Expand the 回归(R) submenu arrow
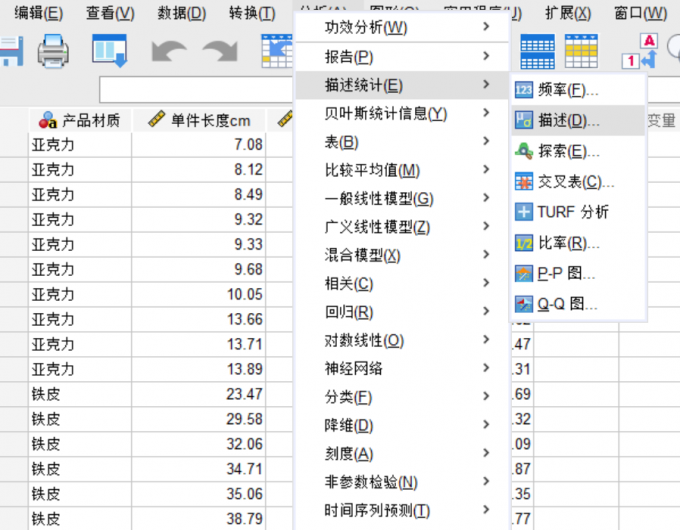The image size is (680, 530). 486,311
